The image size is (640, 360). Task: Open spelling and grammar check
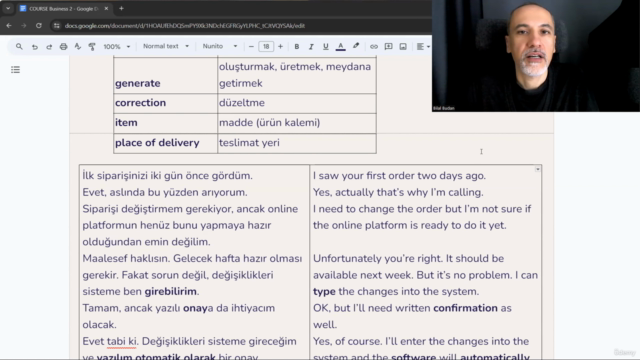pyautogui.click(x=78, y=47)
